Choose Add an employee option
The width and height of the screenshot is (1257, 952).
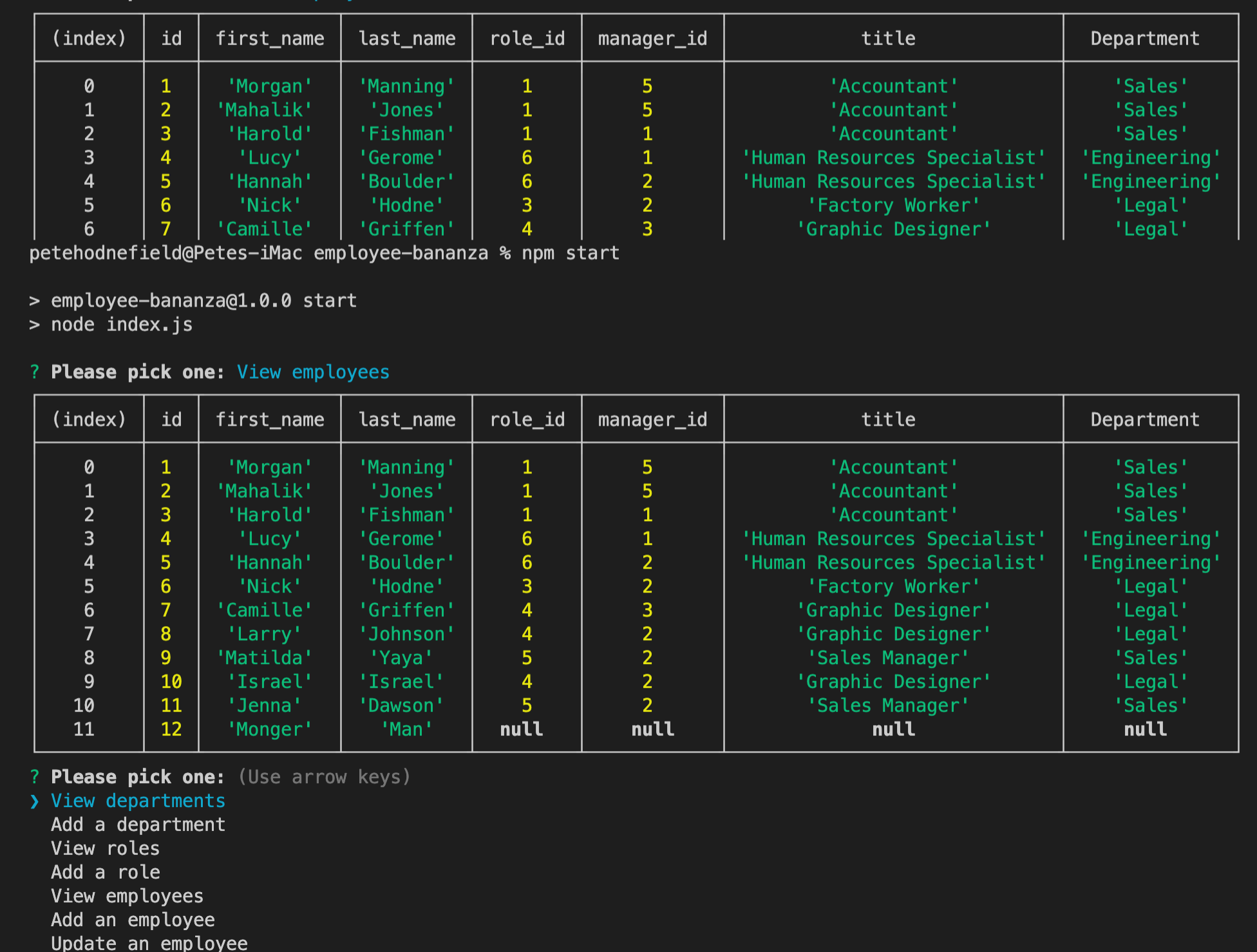[133, 920]
